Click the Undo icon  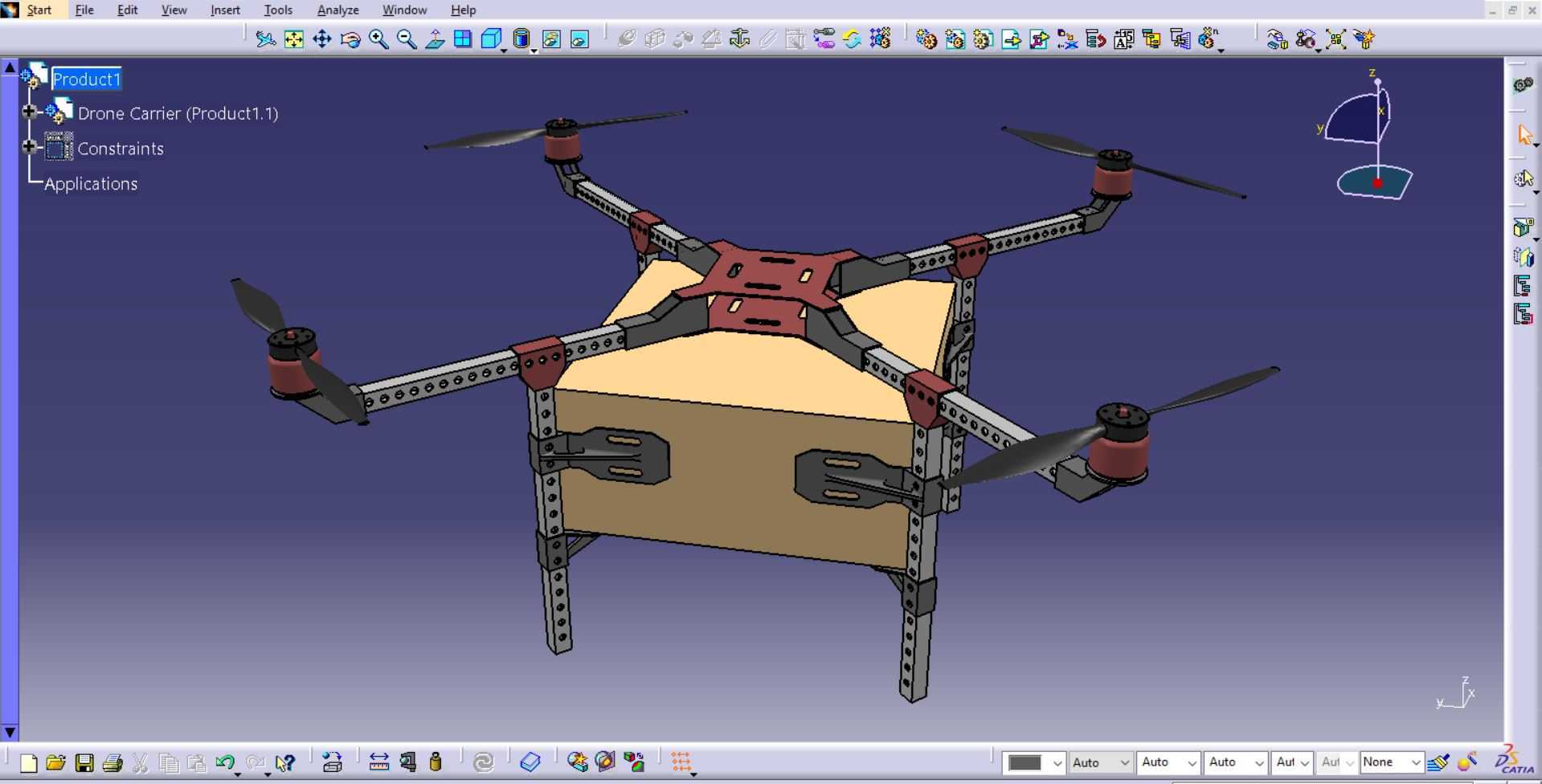(225, 762)
